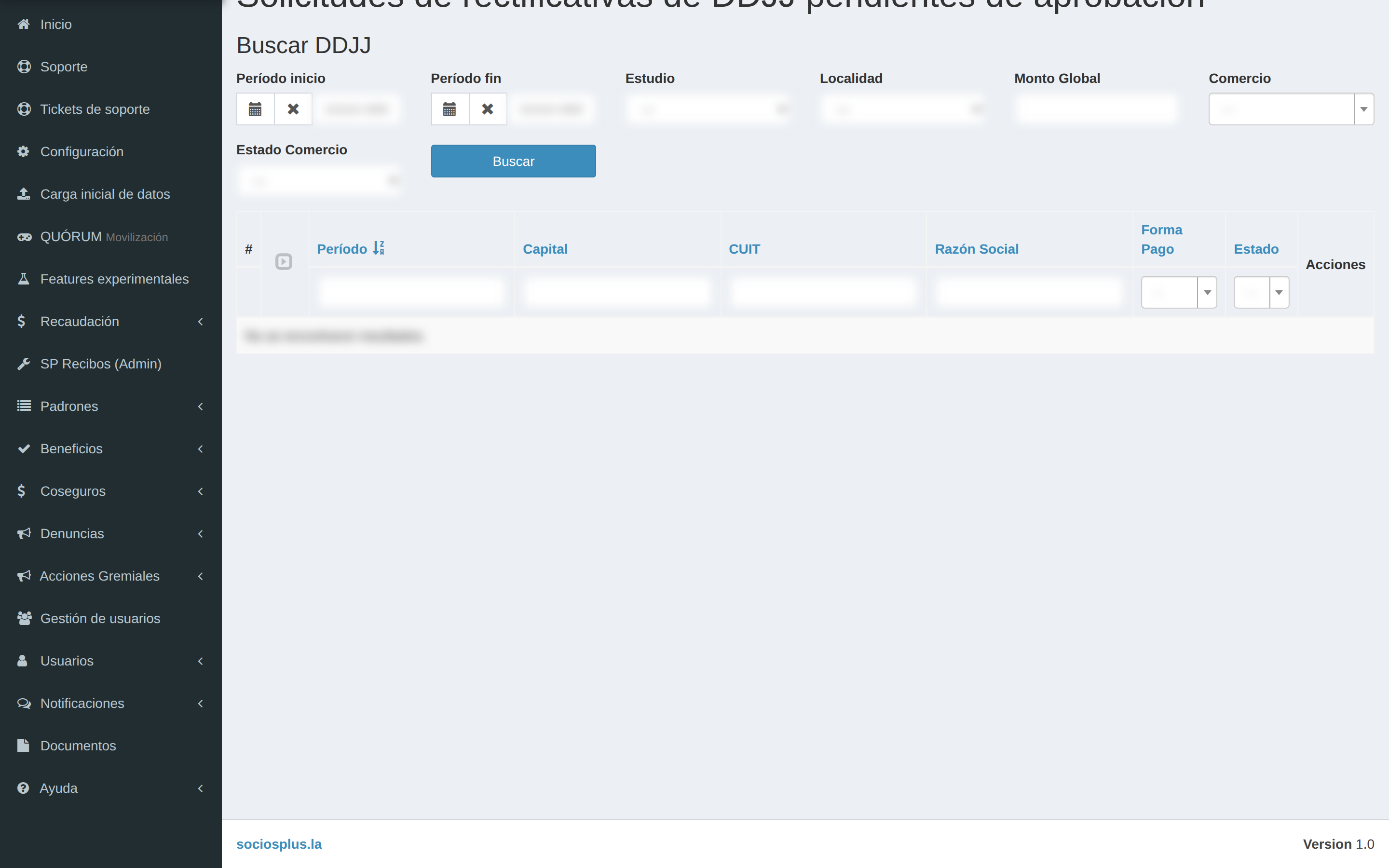Screen dimensions: 1389x868
Task: Open the Comercio dropdown arrow
Action: tap(1364, 109)
